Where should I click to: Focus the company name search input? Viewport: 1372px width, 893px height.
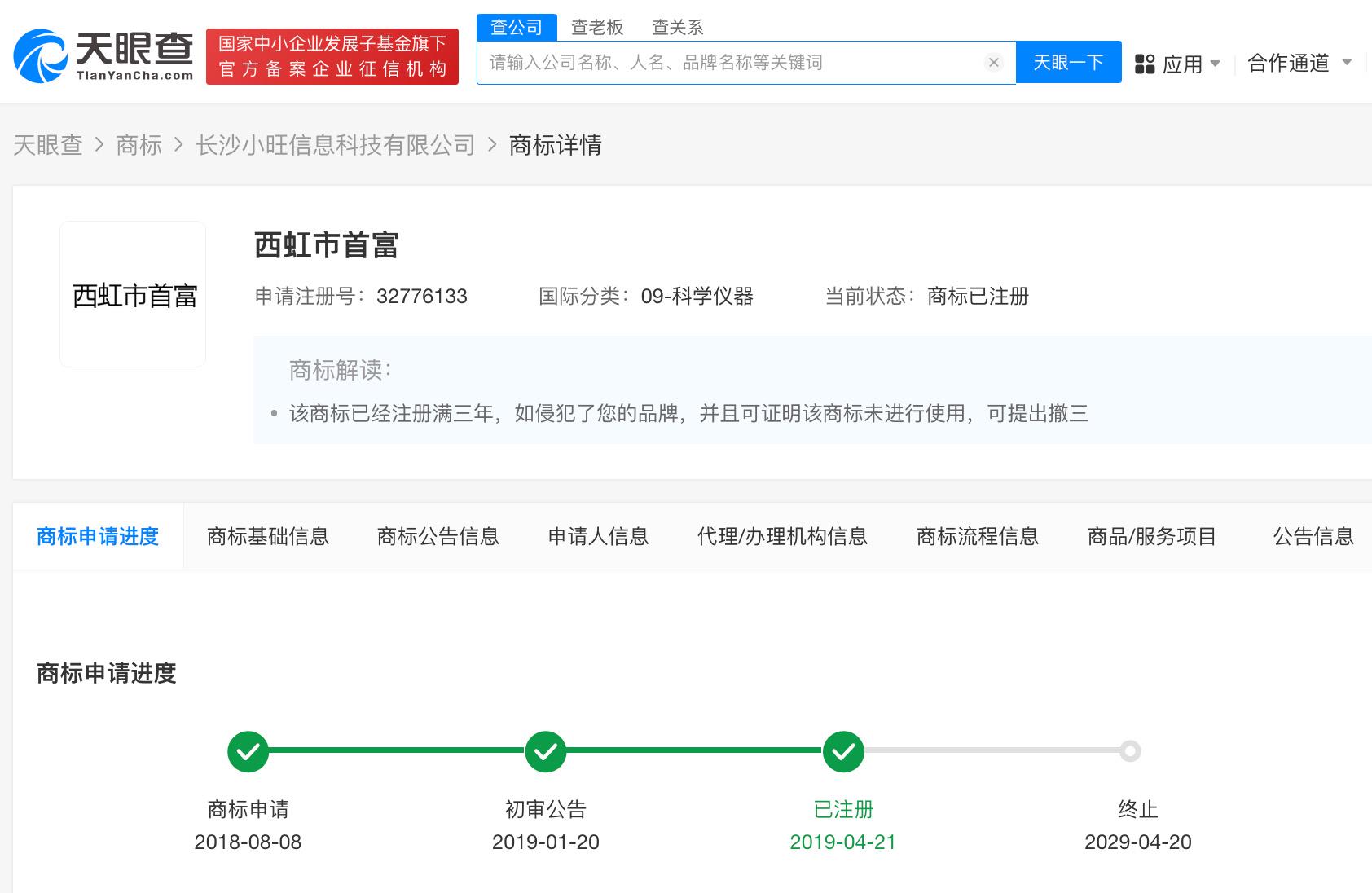(x=729, y=63)
